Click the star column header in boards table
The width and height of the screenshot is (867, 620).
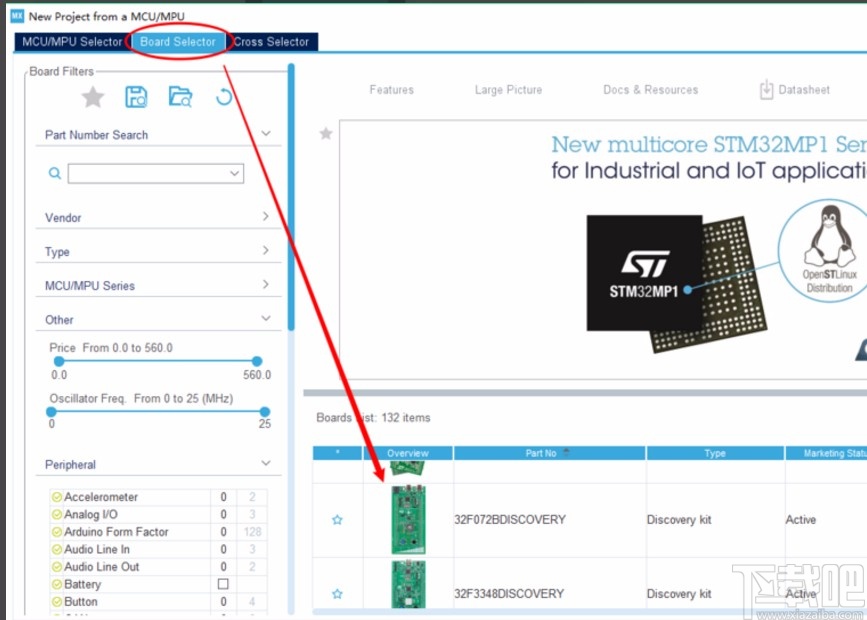(x=337, y=453)
